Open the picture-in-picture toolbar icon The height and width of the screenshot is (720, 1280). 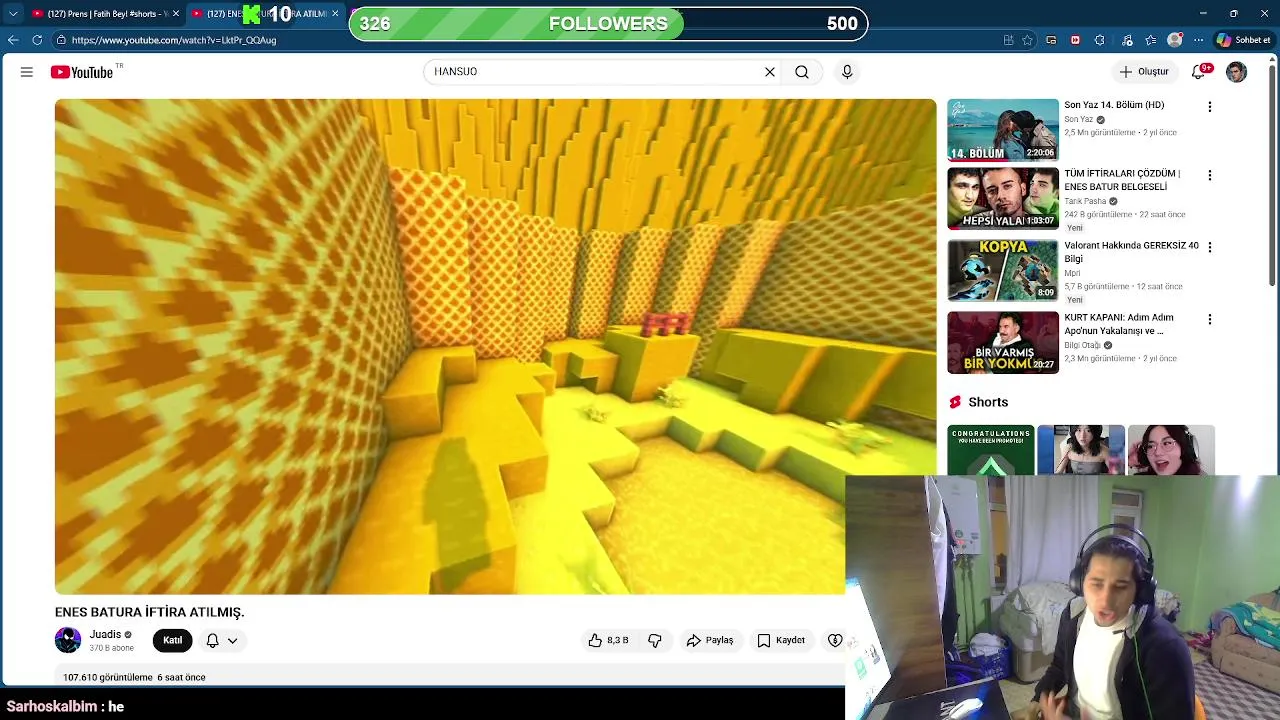(x=1051, y=40)
